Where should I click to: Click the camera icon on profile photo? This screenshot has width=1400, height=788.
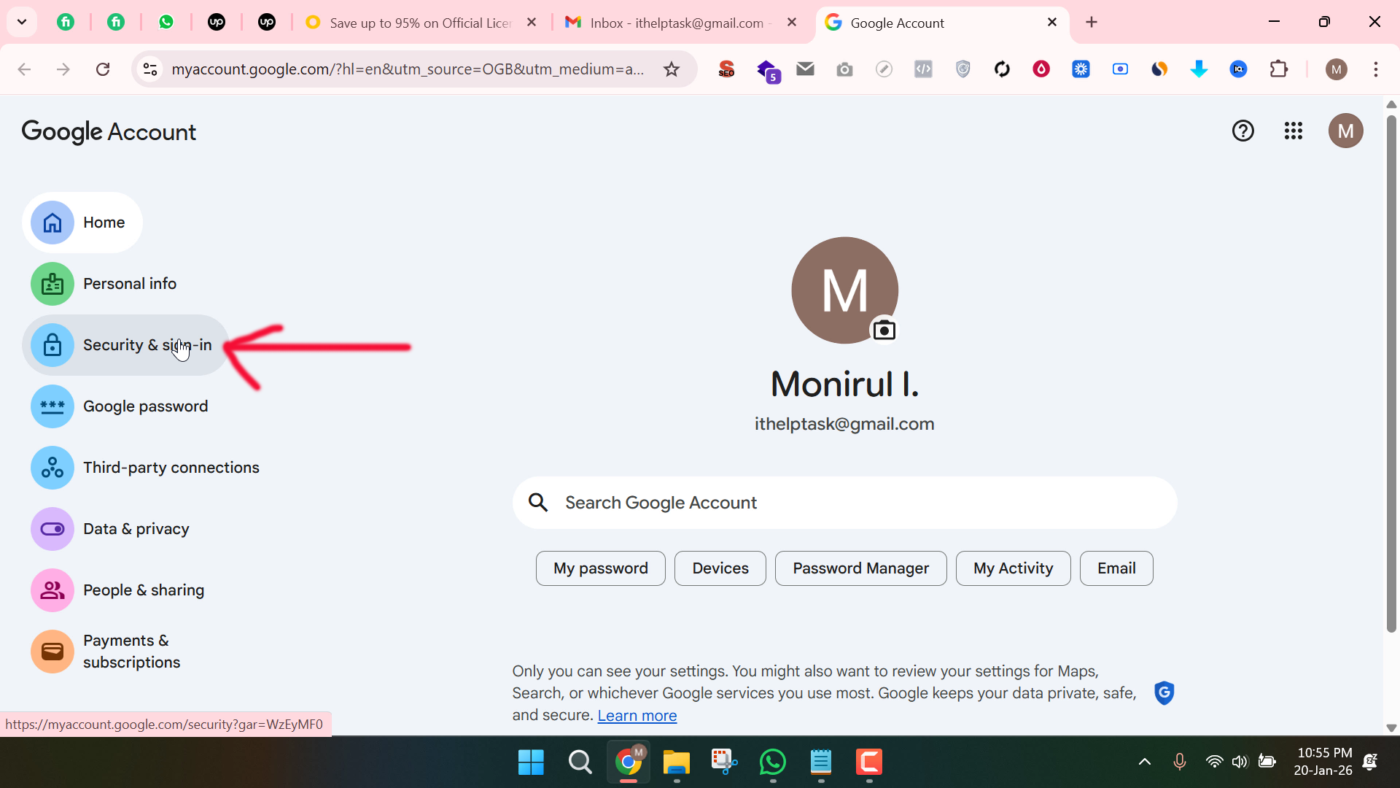click(x=883, y=328)
